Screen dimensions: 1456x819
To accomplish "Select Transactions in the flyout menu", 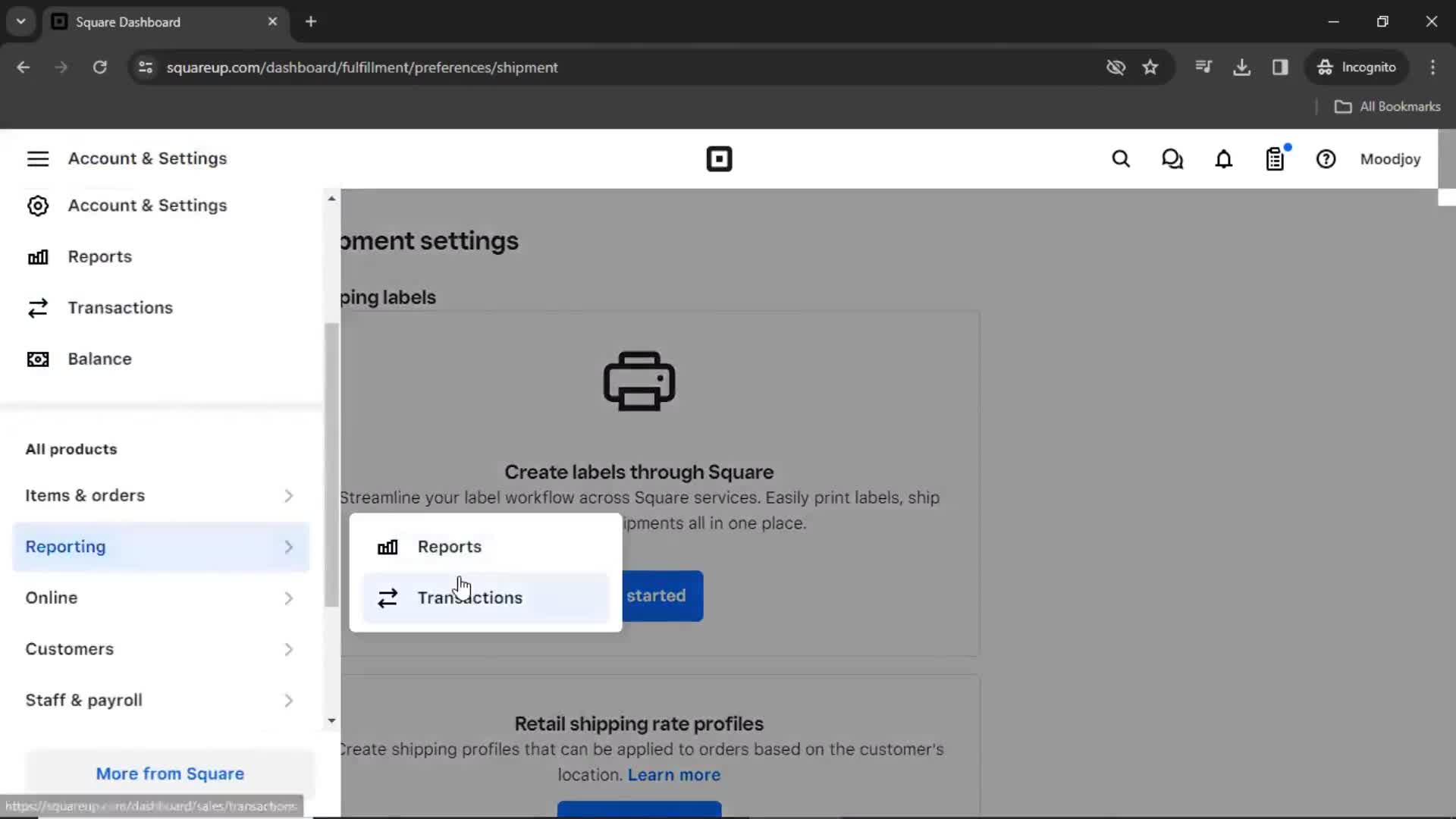I will point(485,598).
